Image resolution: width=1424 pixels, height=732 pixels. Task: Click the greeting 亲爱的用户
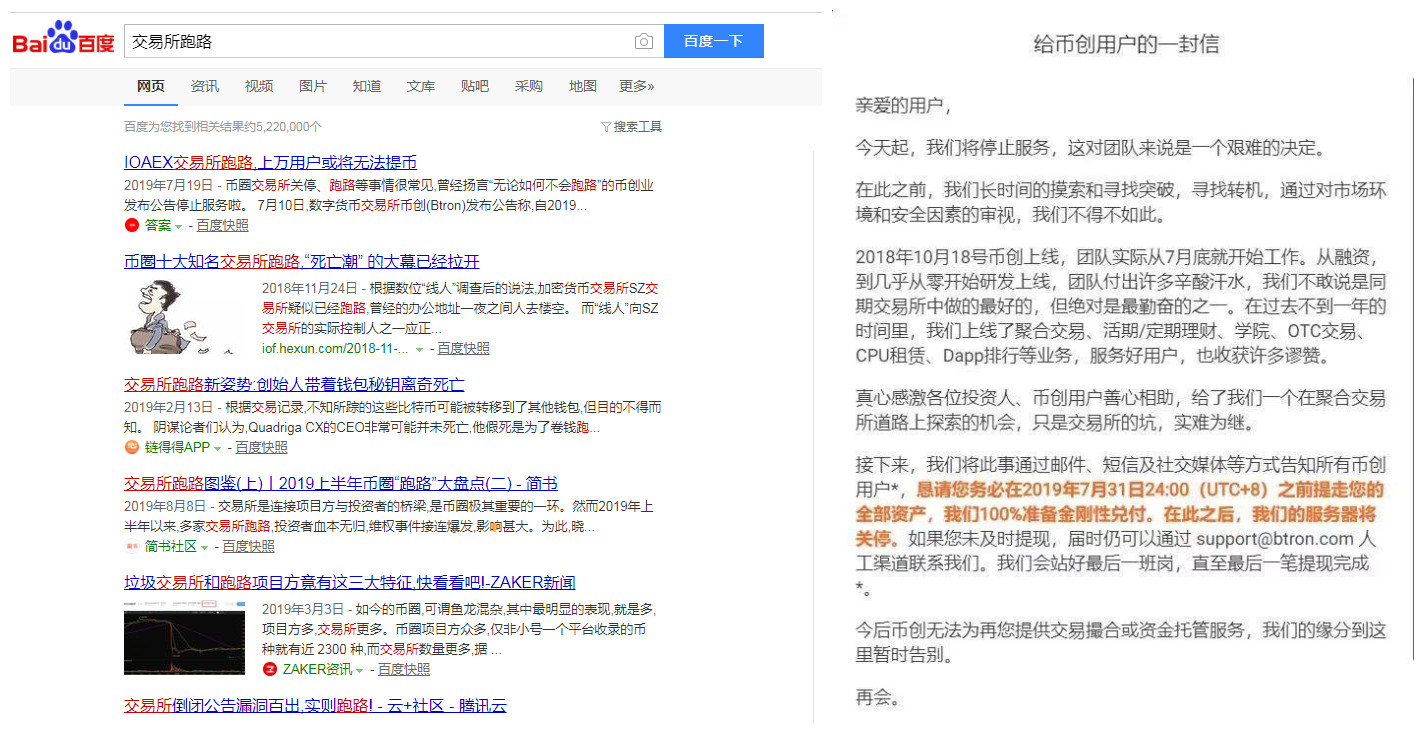coord(903,106)
